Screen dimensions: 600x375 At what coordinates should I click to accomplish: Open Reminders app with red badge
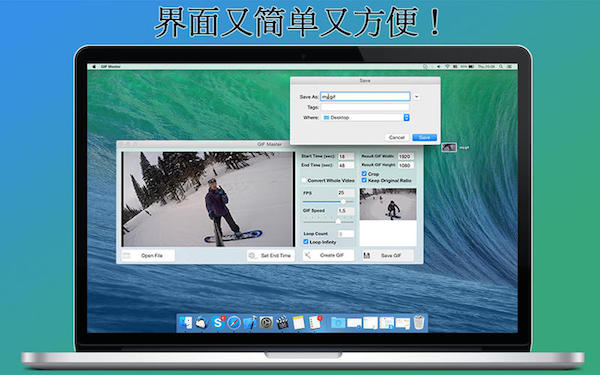pyautogui.click(x=315, y=323)
